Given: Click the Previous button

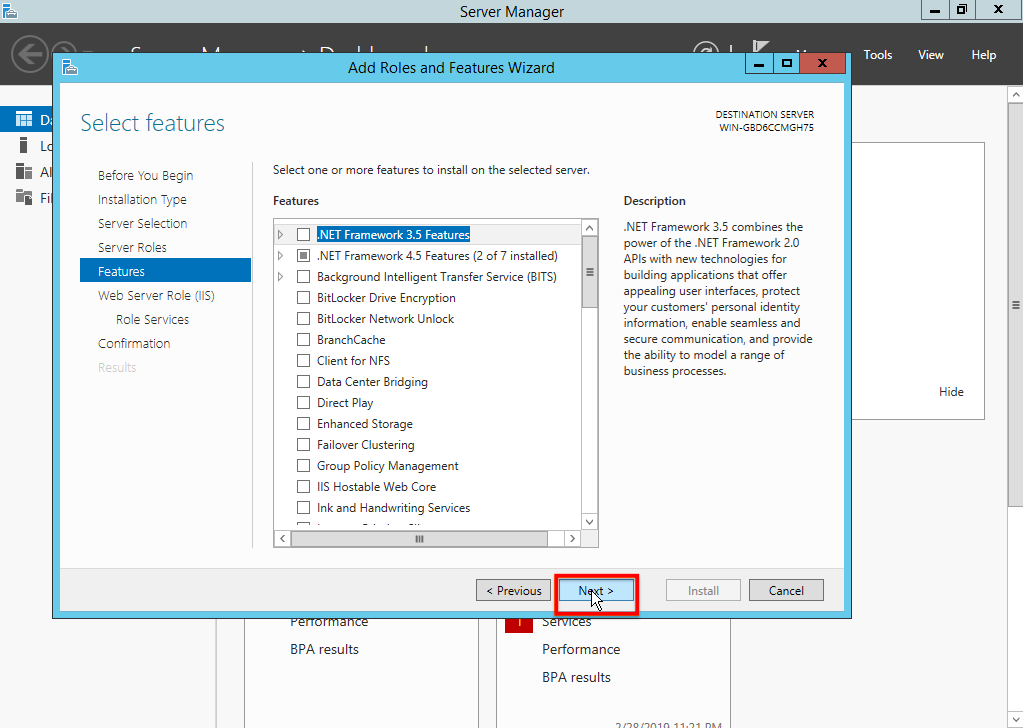Looking at the screenshot, I should pyautogui.click(x=513, y=590).
